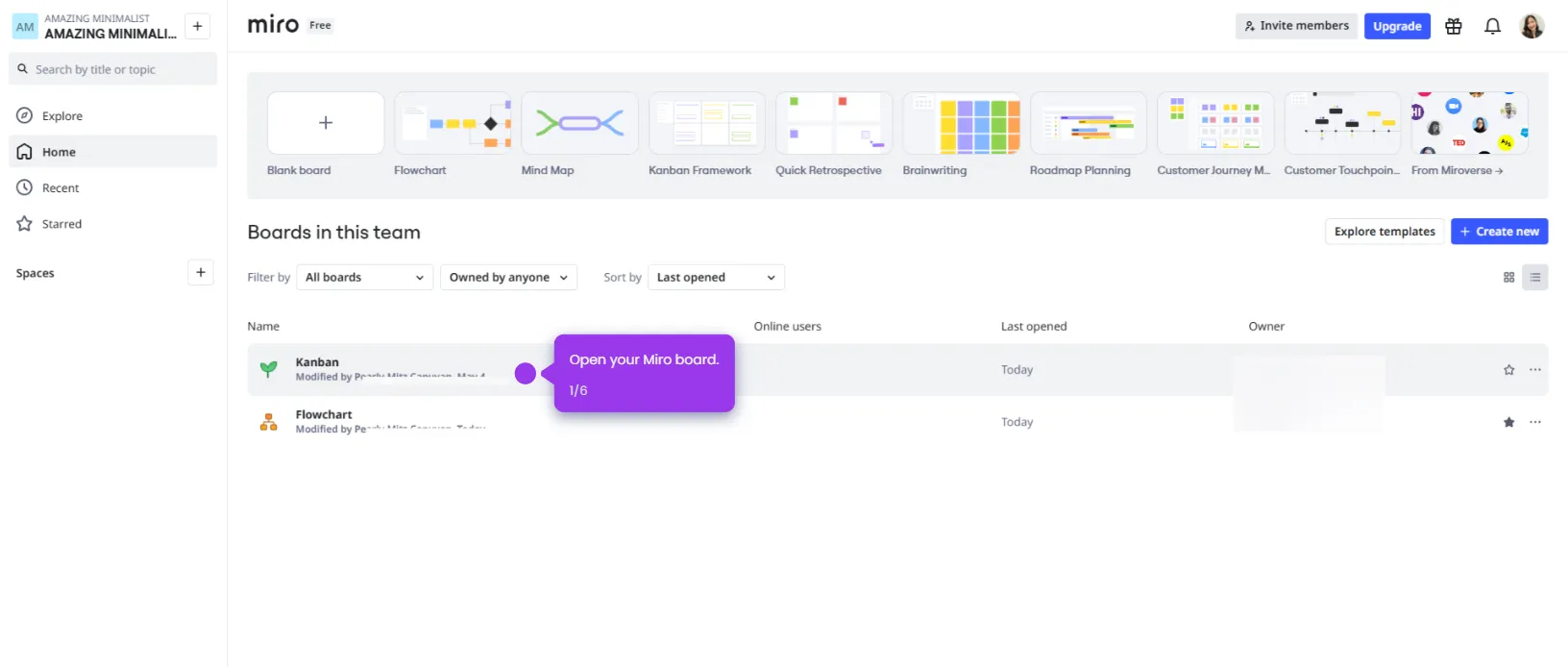Select the Roadmap Planning template thumbnail

[1089, 123]
